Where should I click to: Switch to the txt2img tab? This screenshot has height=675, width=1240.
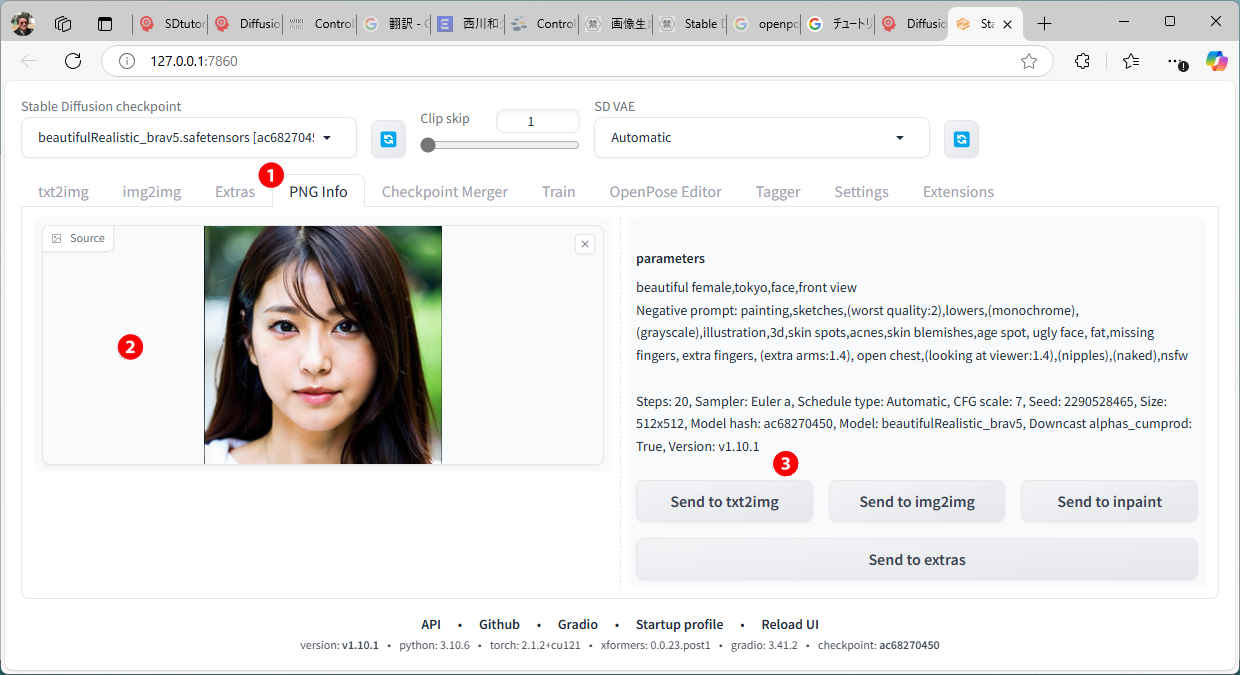pos(63,192)
